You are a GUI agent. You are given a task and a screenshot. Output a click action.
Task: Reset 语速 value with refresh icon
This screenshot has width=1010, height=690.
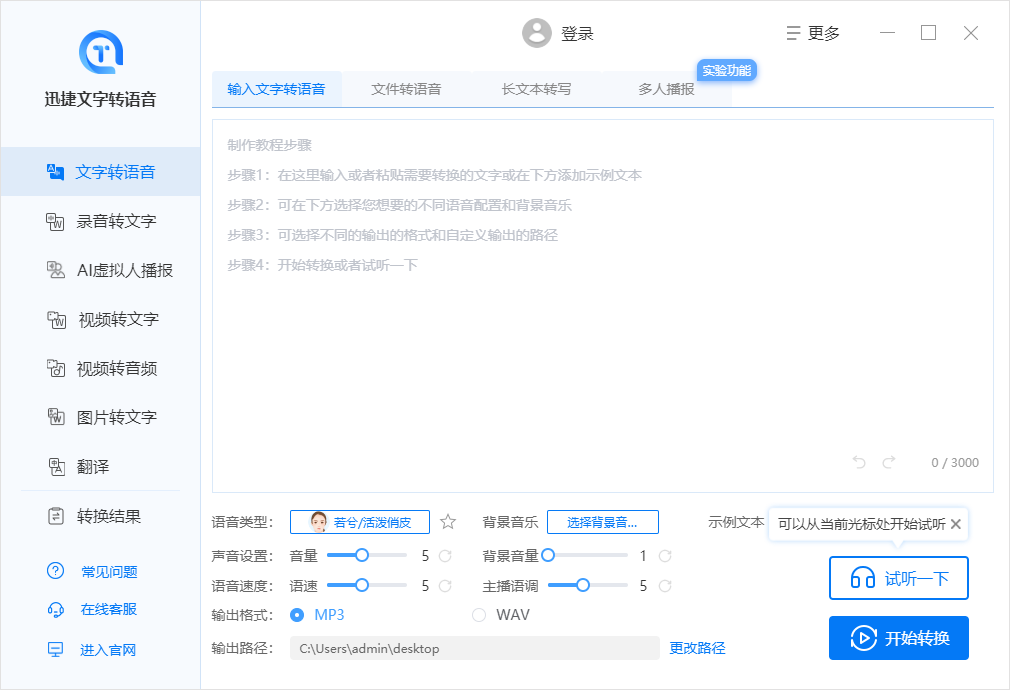(x=445, y=586)
